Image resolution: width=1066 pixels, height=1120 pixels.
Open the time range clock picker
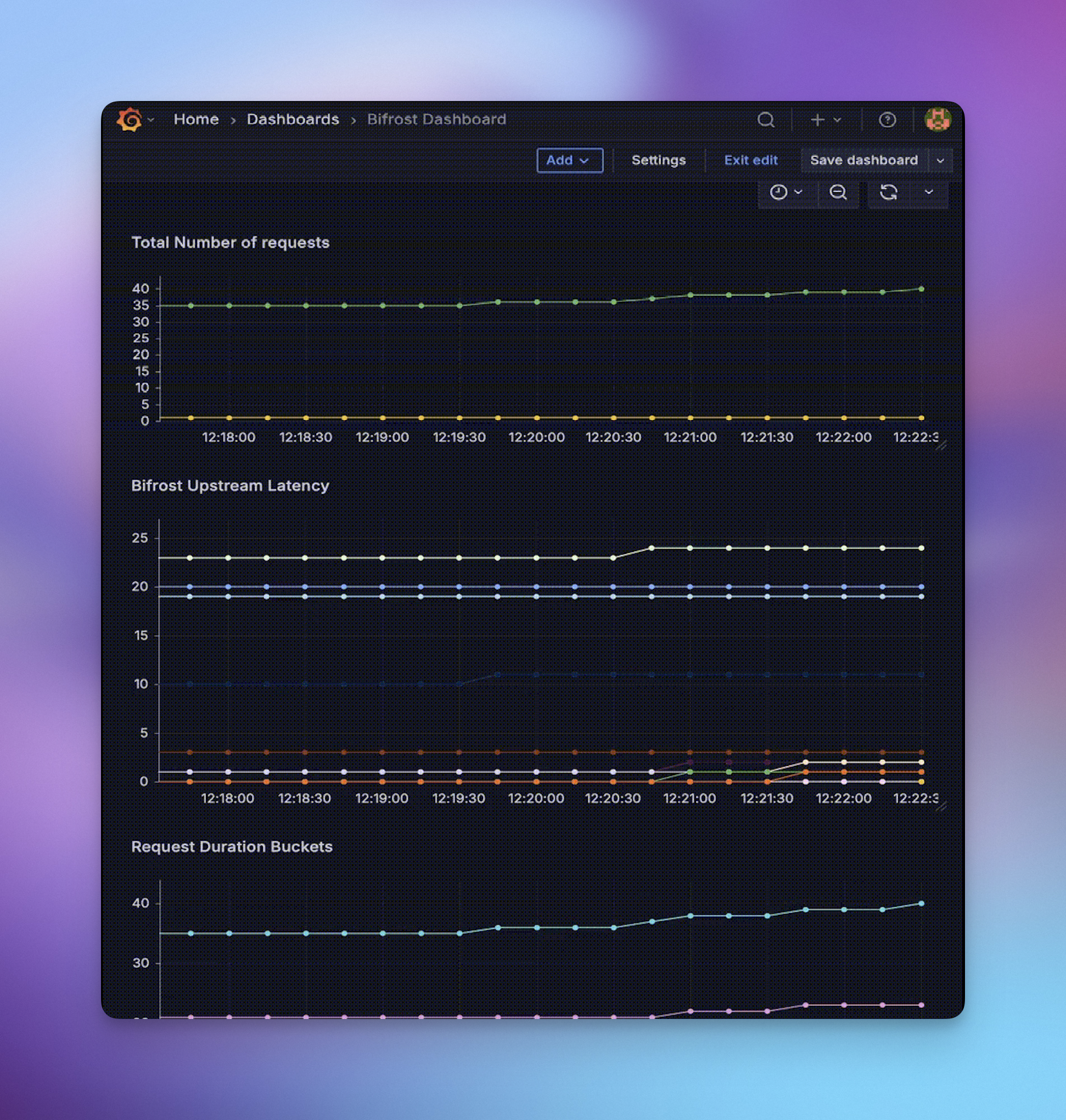[x=787, y=193]
